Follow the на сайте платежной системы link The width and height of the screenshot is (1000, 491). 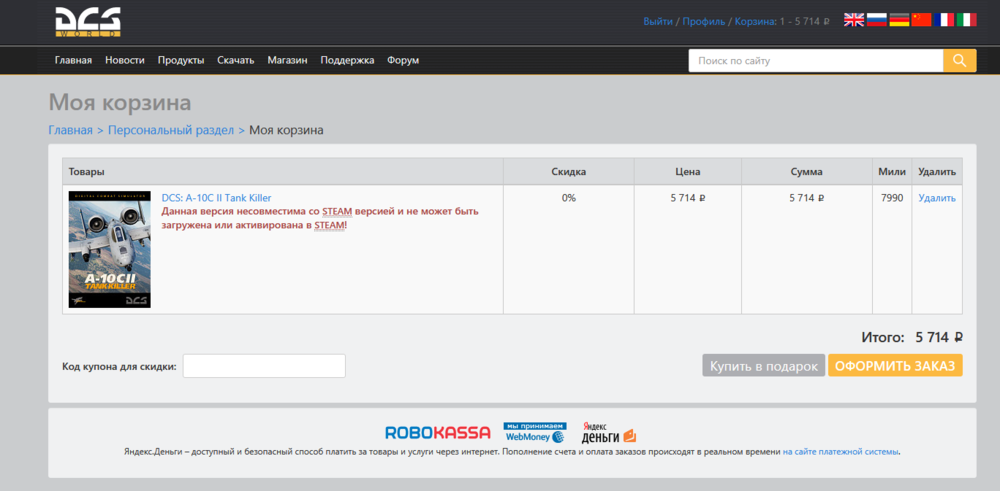(841, 451)
